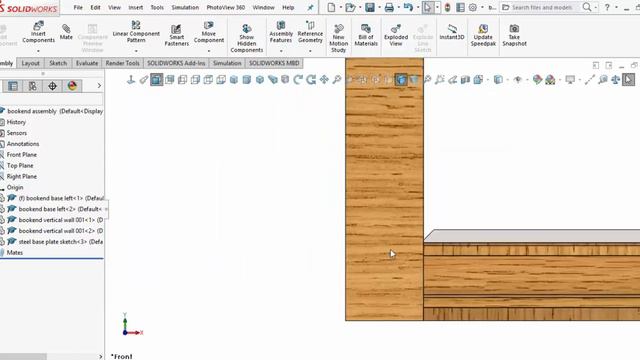The height and width of the screenshot is (360, 640).
Task: Click the Apply Scene icon
Action: tap(550, 80)
